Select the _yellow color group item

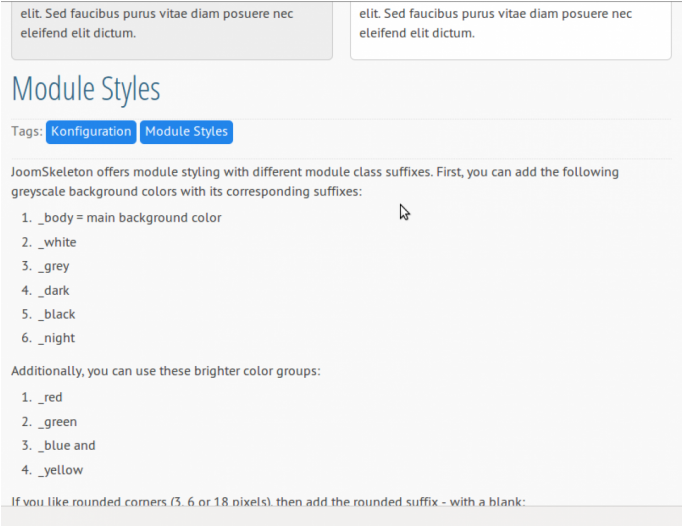tap(61, 470)
